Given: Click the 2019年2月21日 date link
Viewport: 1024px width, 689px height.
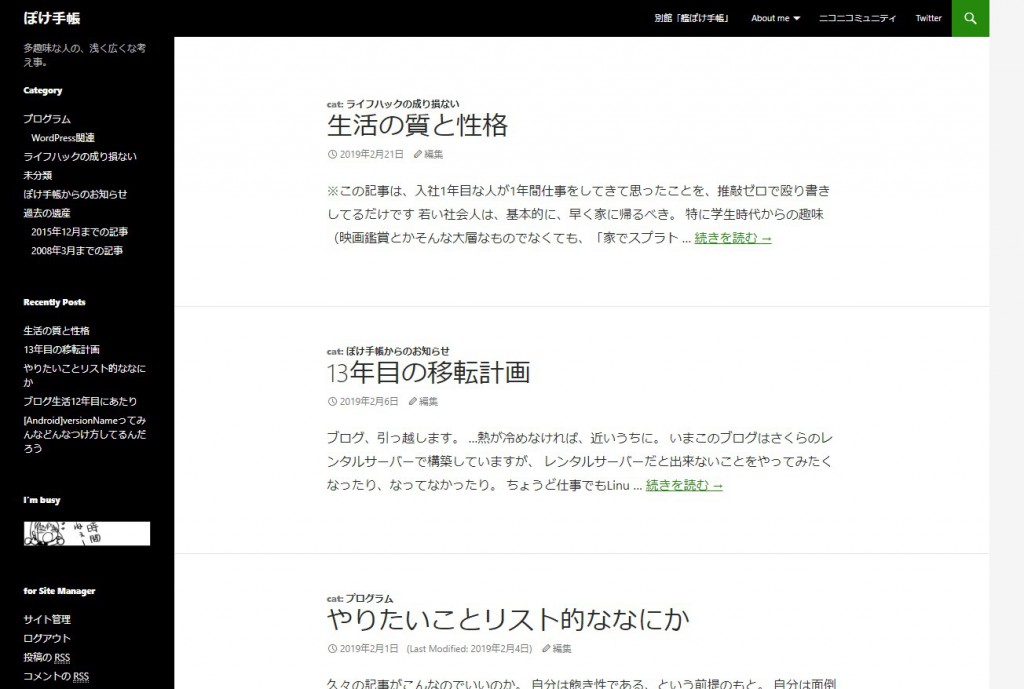Looking at the screenshot, I should 372,155.
